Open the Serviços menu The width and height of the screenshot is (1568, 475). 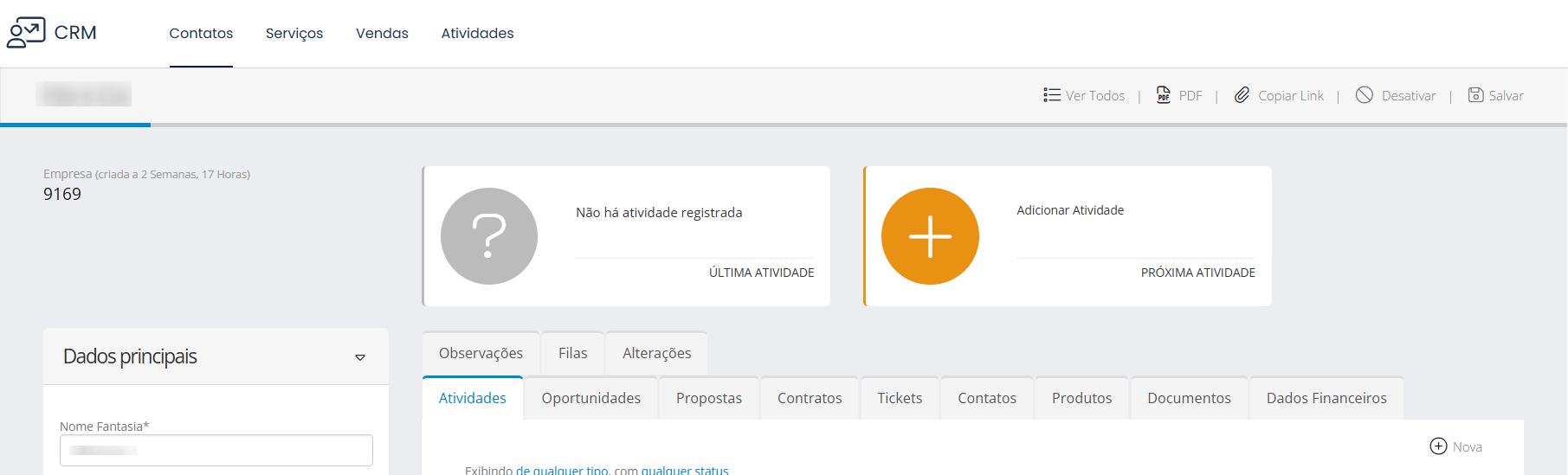pos(294,34)
